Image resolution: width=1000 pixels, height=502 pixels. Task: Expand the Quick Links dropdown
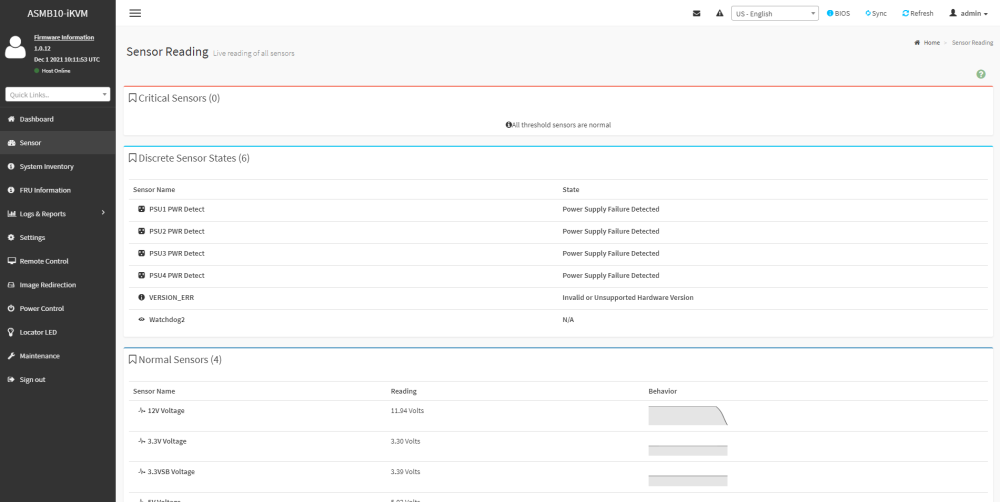(x=57, y=94)
